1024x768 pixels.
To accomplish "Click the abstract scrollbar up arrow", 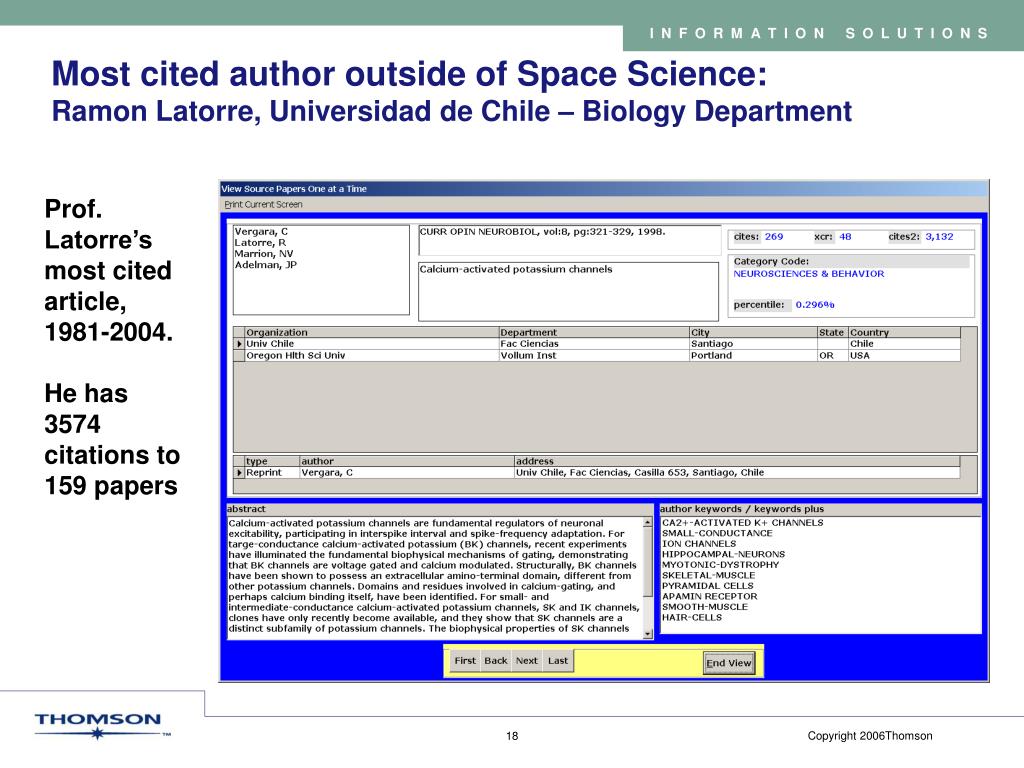I will 648,522.
